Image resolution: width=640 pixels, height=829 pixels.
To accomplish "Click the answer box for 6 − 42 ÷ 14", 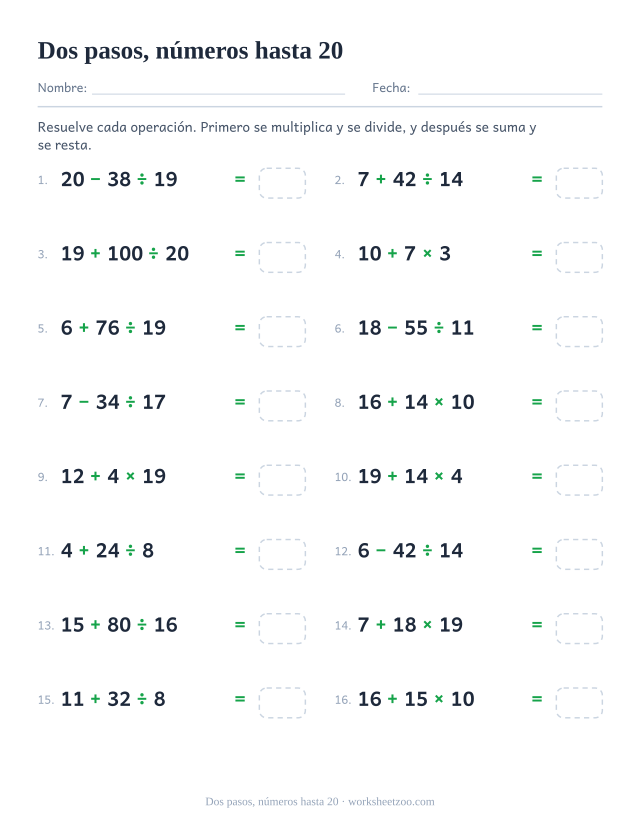I will coord(579,554).
